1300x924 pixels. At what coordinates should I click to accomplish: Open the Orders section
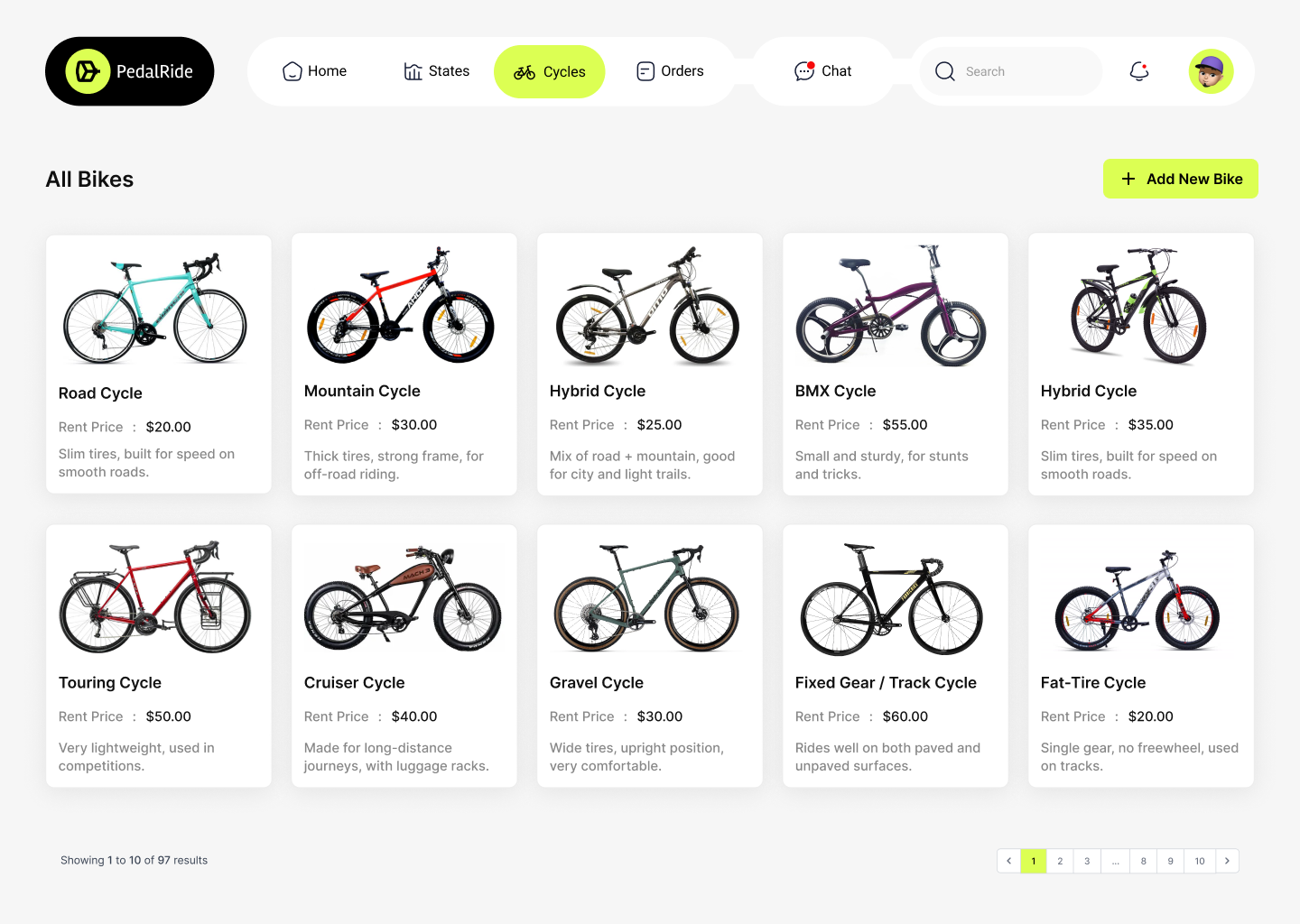click(670, 71)
